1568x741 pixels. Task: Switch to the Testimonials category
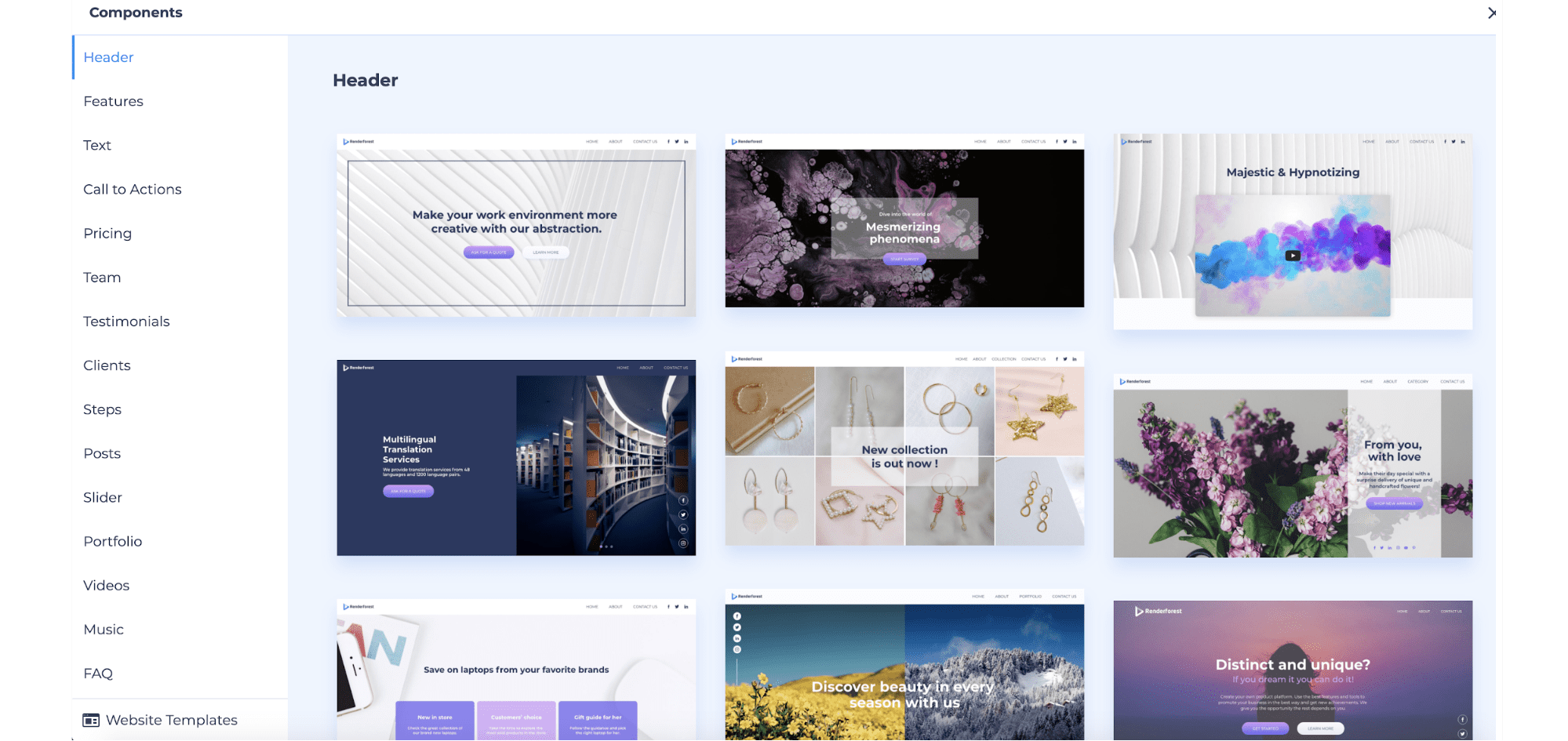pos(126,321)
